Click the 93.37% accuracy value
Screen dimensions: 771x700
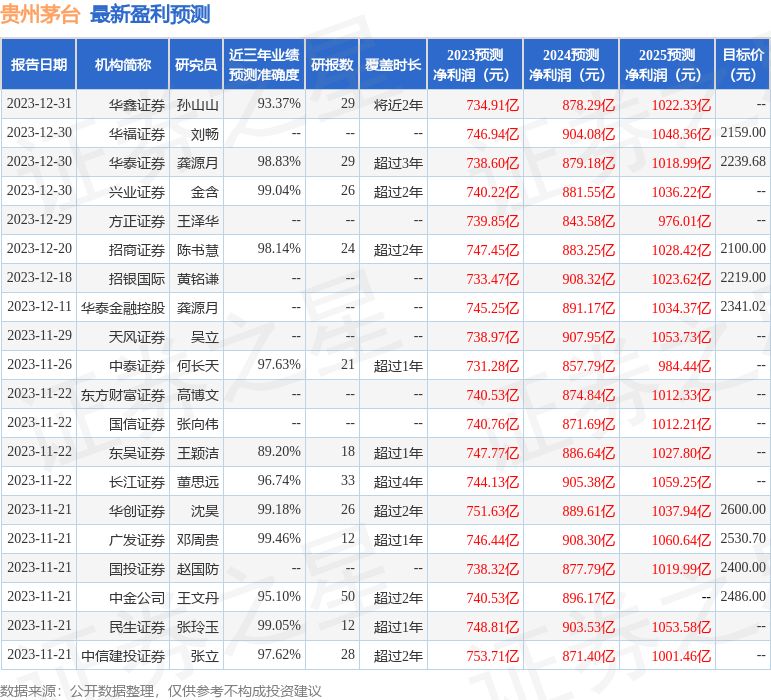click(279, 104)
